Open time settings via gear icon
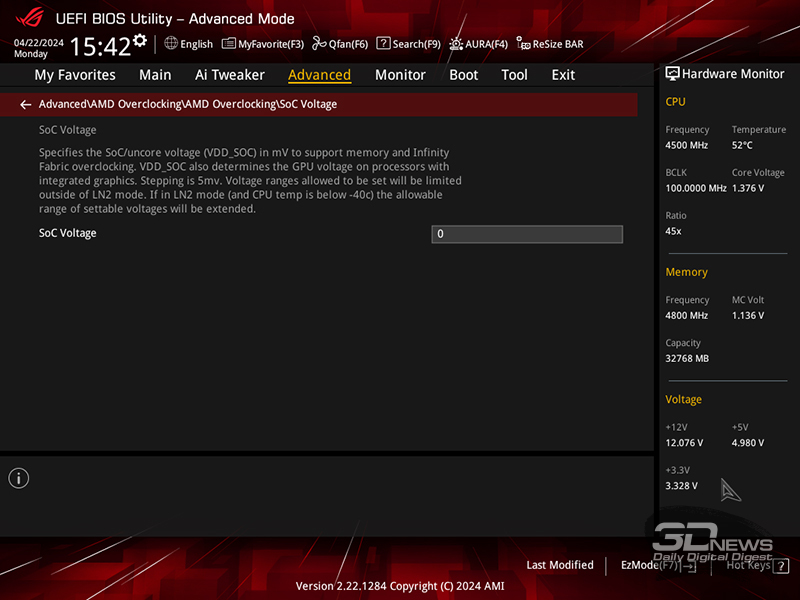 click(x=140, y=41)
